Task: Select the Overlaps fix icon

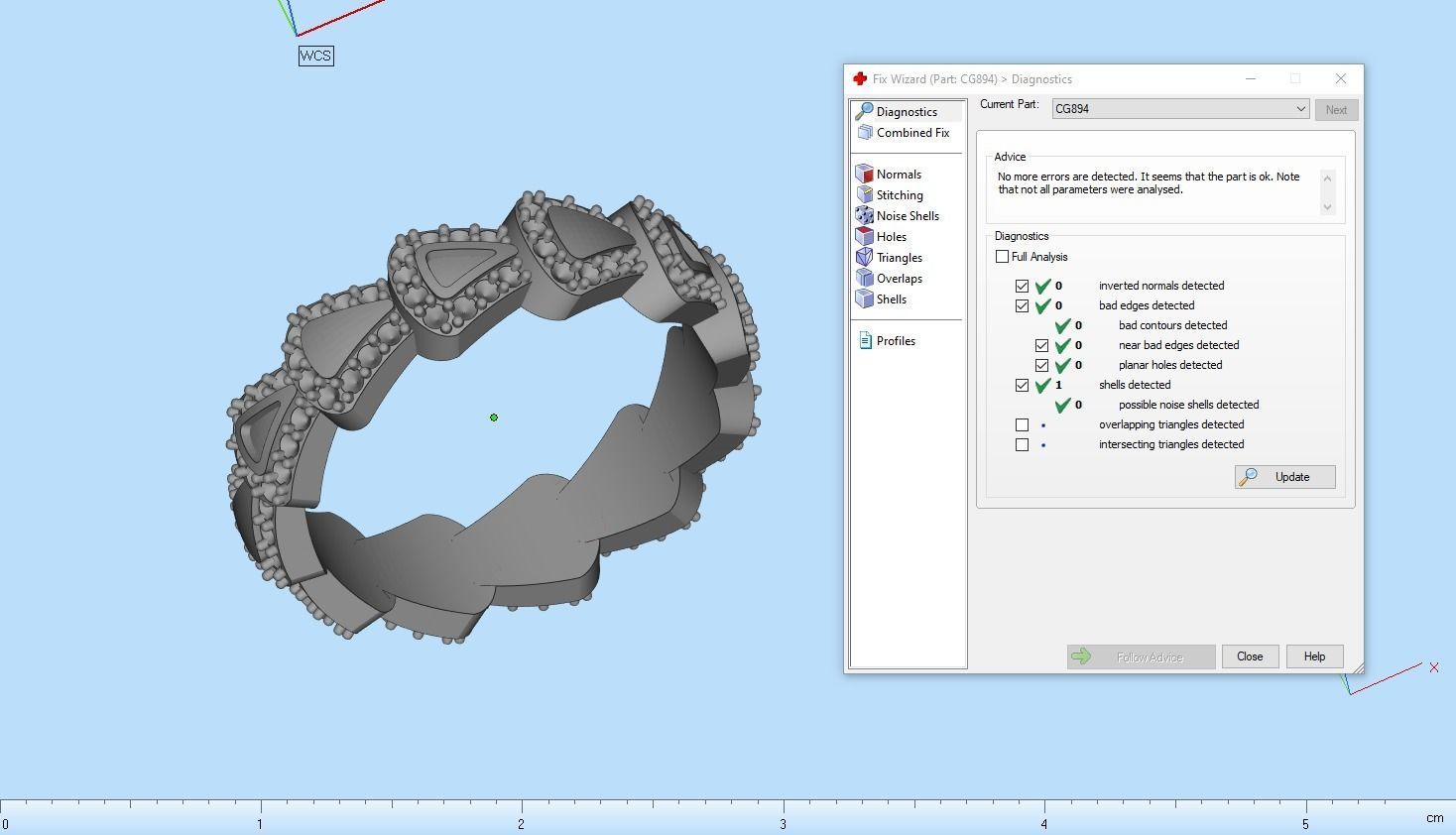Action: click(864, 279)
